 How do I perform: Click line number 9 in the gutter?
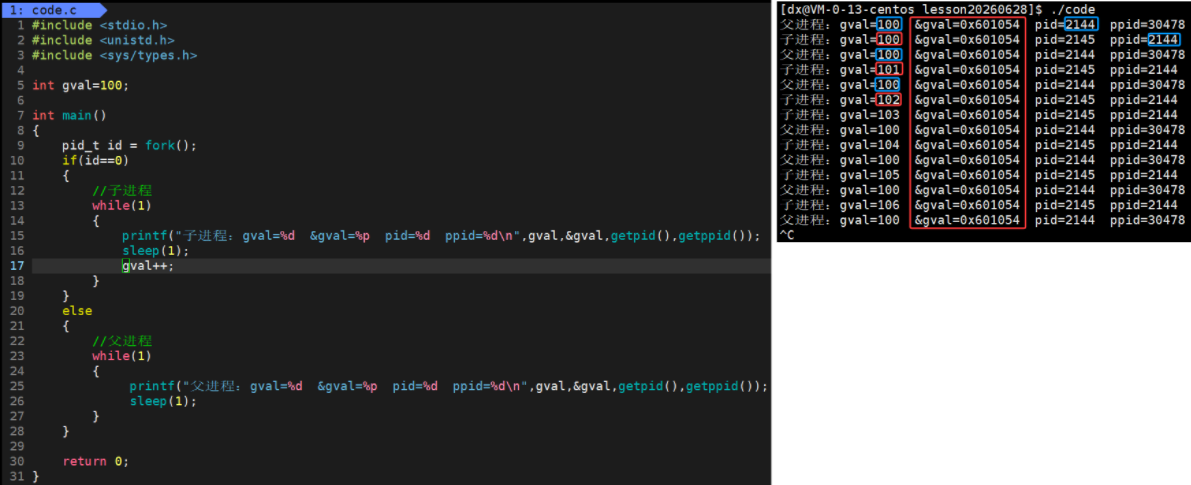21,146
